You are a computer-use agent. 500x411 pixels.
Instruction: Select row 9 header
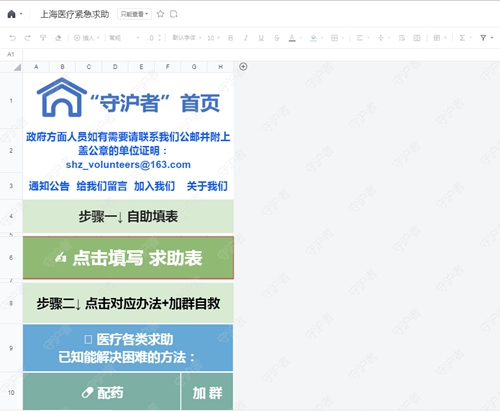point(11,348)
